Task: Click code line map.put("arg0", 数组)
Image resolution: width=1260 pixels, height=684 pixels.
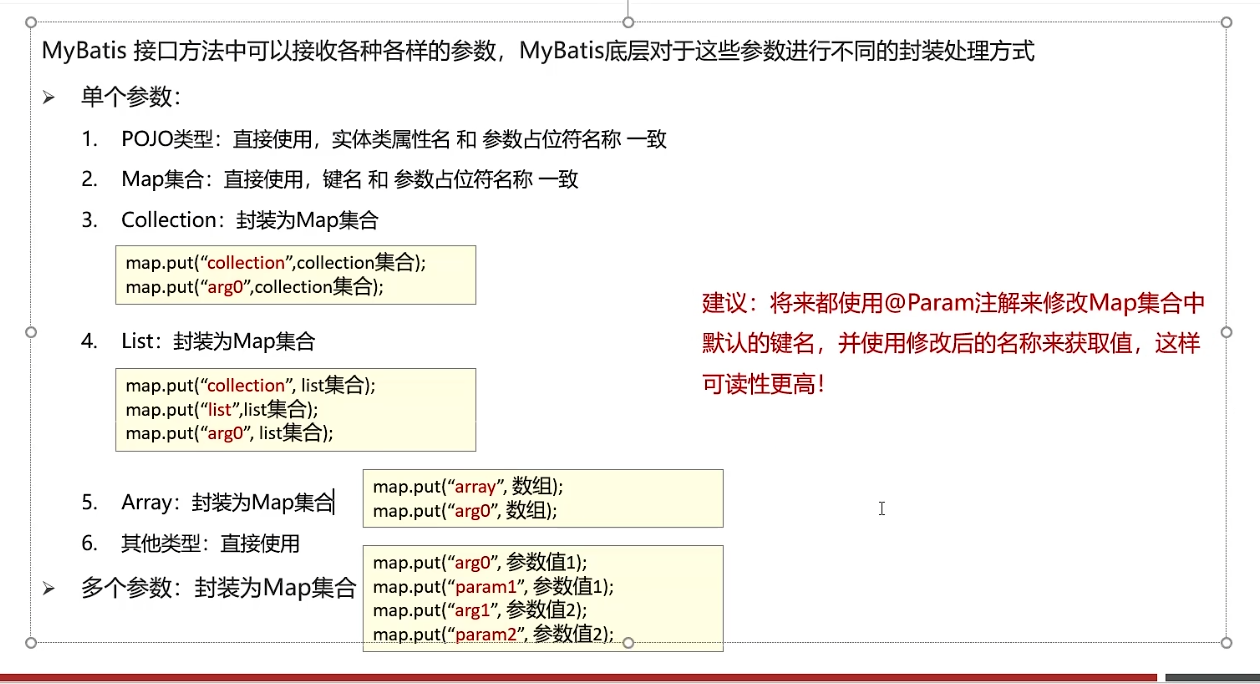Action: [x=465, y=511]
